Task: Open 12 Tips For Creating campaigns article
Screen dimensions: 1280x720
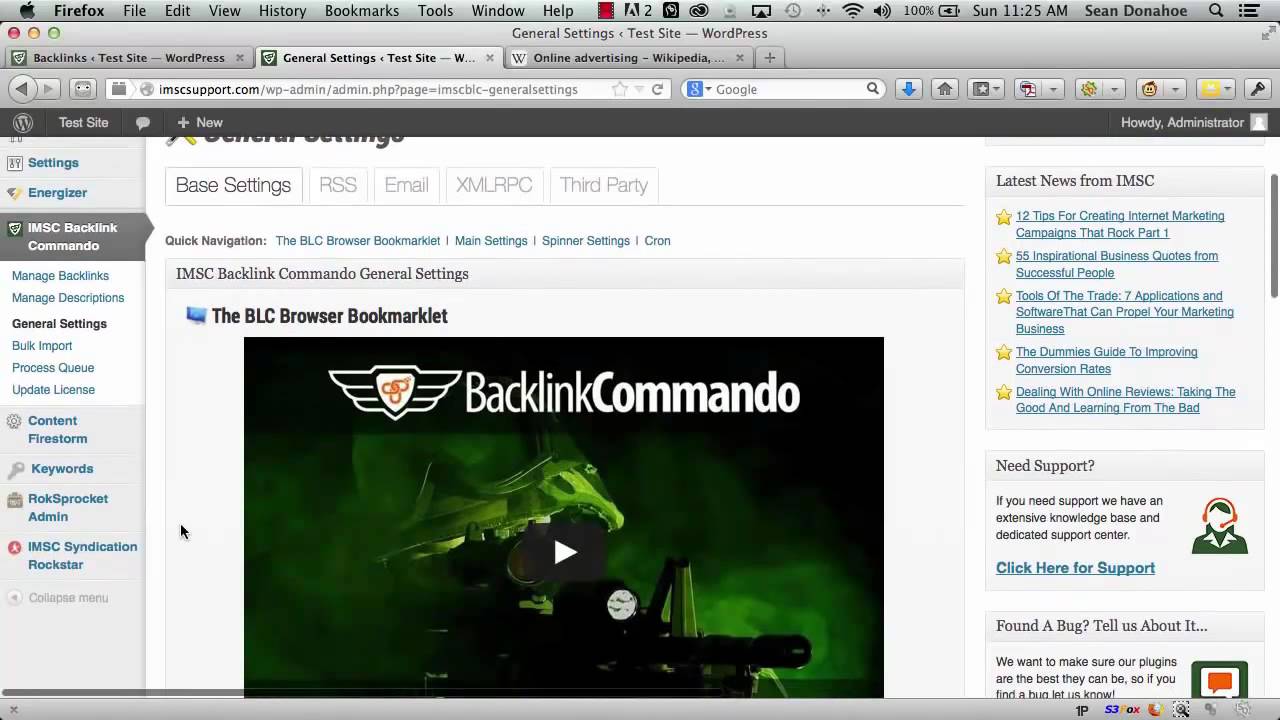Action: click(x=1120, y=224)
